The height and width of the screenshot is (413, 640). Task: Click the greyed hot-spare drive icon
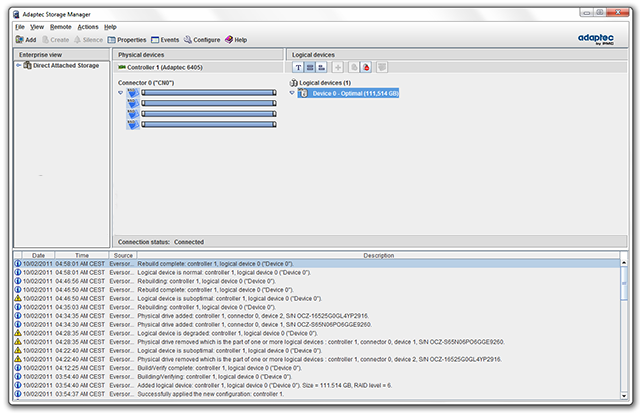coord(354,67)
